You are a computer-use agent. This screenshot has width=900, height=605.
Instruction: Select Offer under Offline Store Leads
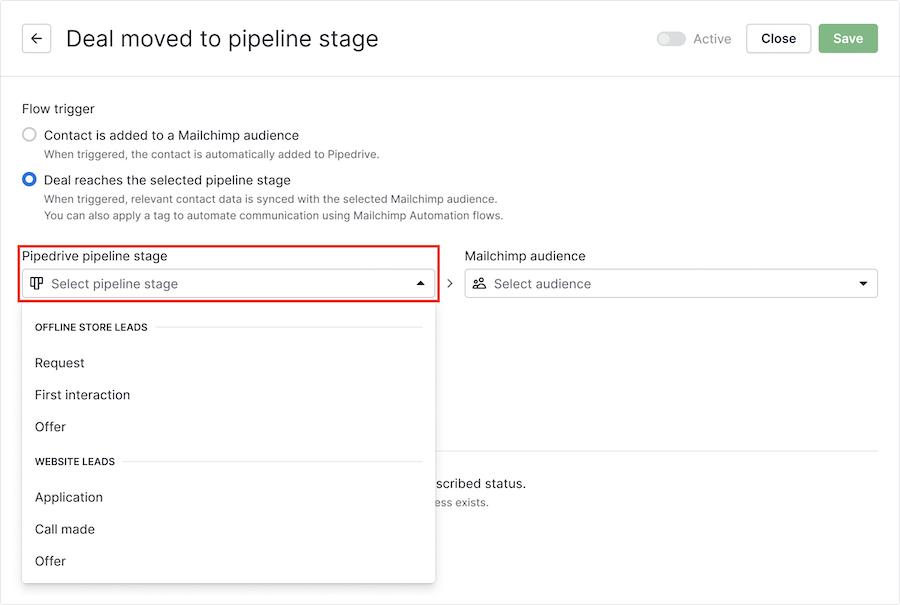pos(50,427)
